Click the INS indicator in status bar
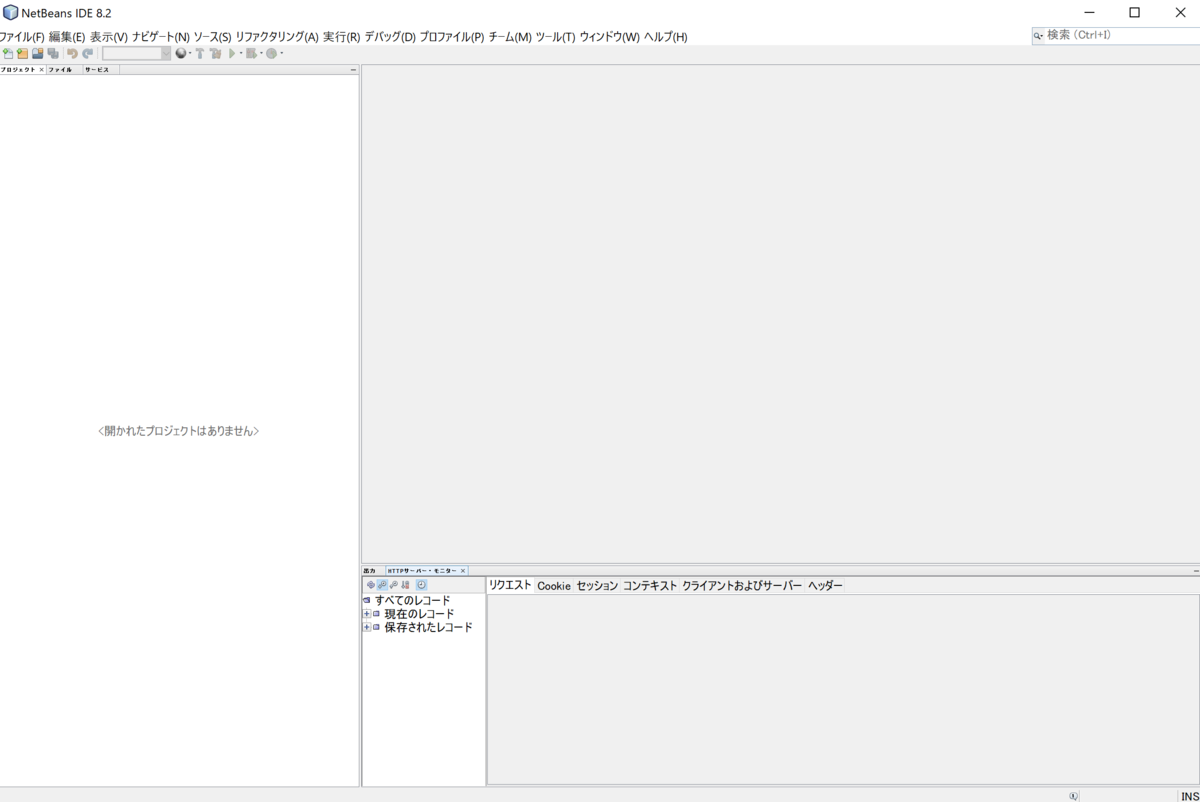Image resolution: width=1200 pixels, height=802 pixels. 1189,796
